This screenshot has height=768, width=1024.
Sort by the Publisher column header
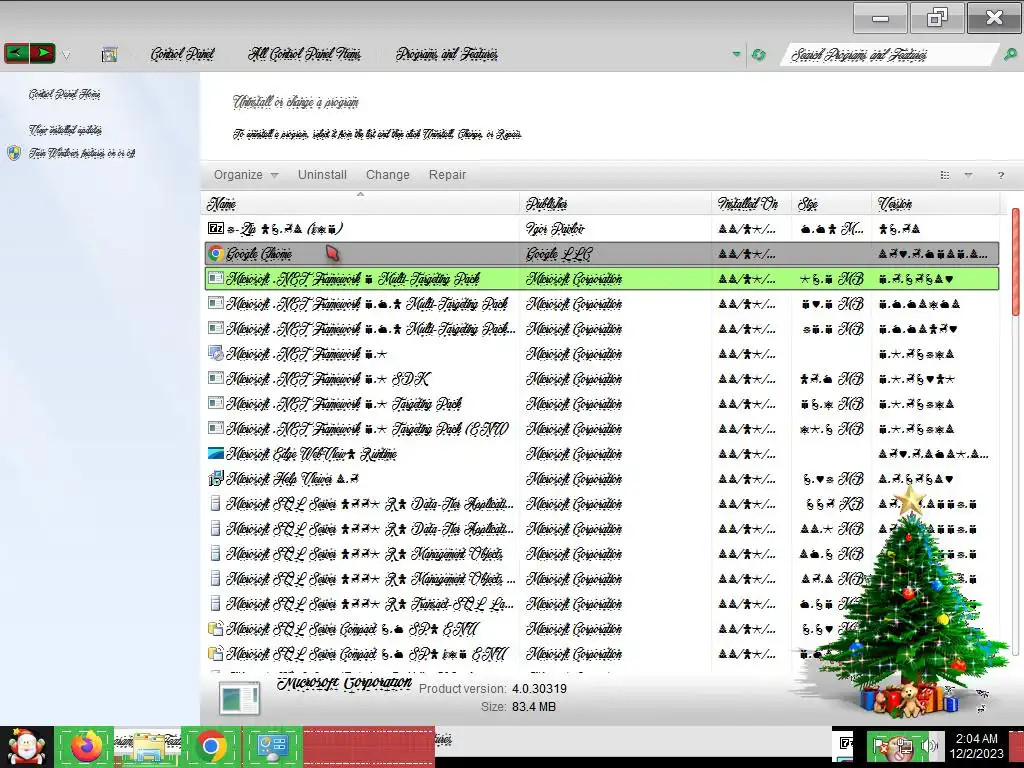pos(616,204)
